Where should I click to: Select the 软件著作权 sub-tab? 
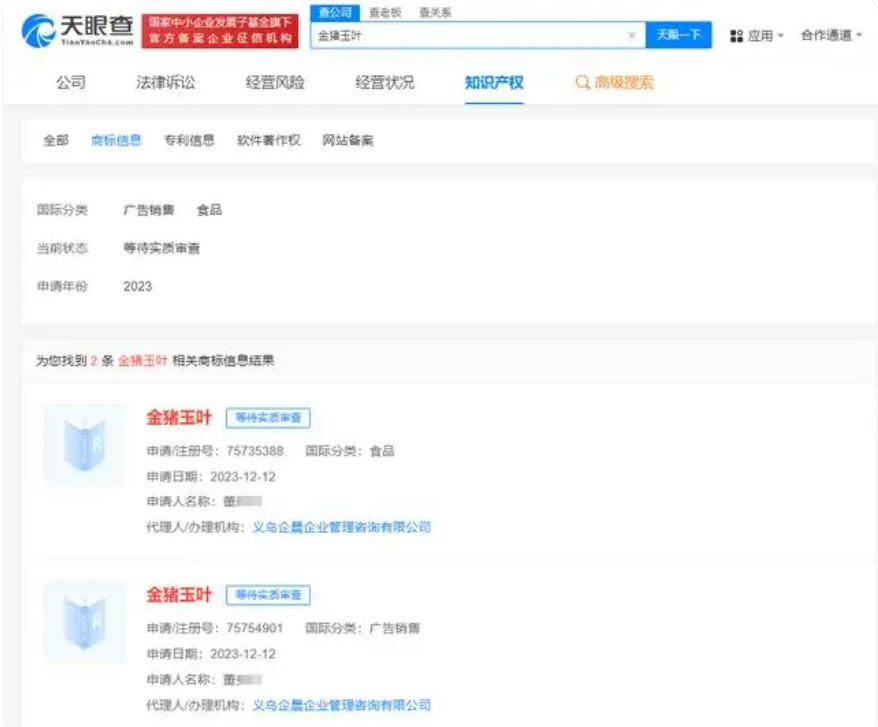268,141
